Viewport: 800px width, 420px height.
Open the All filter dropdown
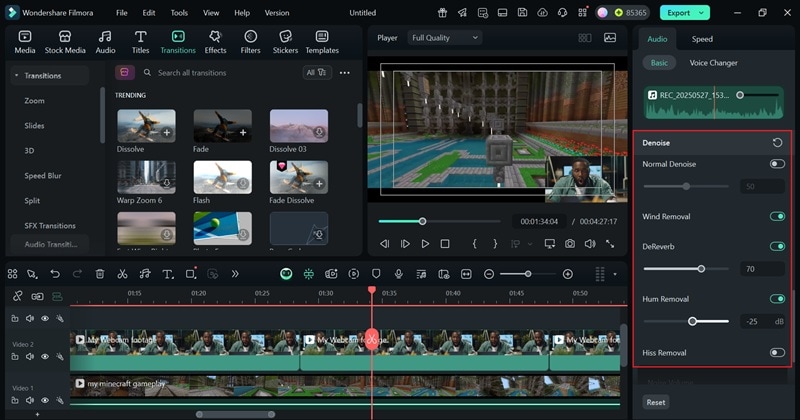316,72
